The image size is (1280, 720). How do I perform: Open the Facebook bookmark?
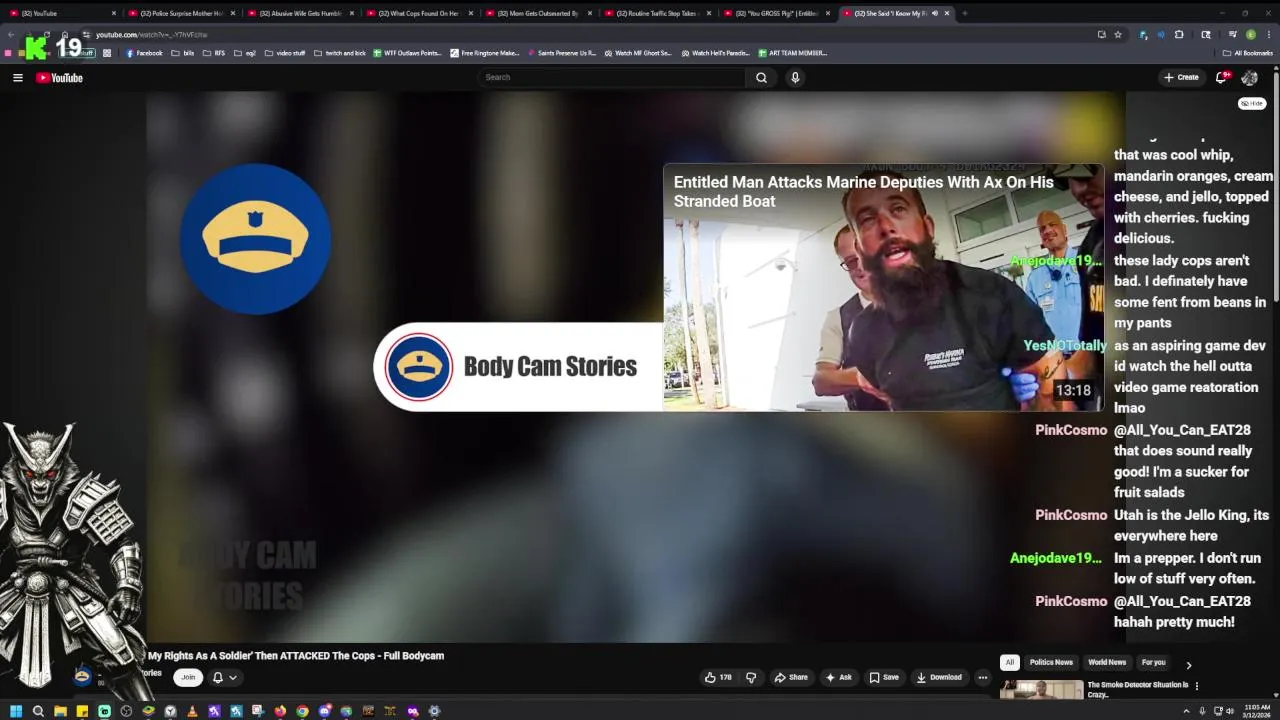pos(144,53)
